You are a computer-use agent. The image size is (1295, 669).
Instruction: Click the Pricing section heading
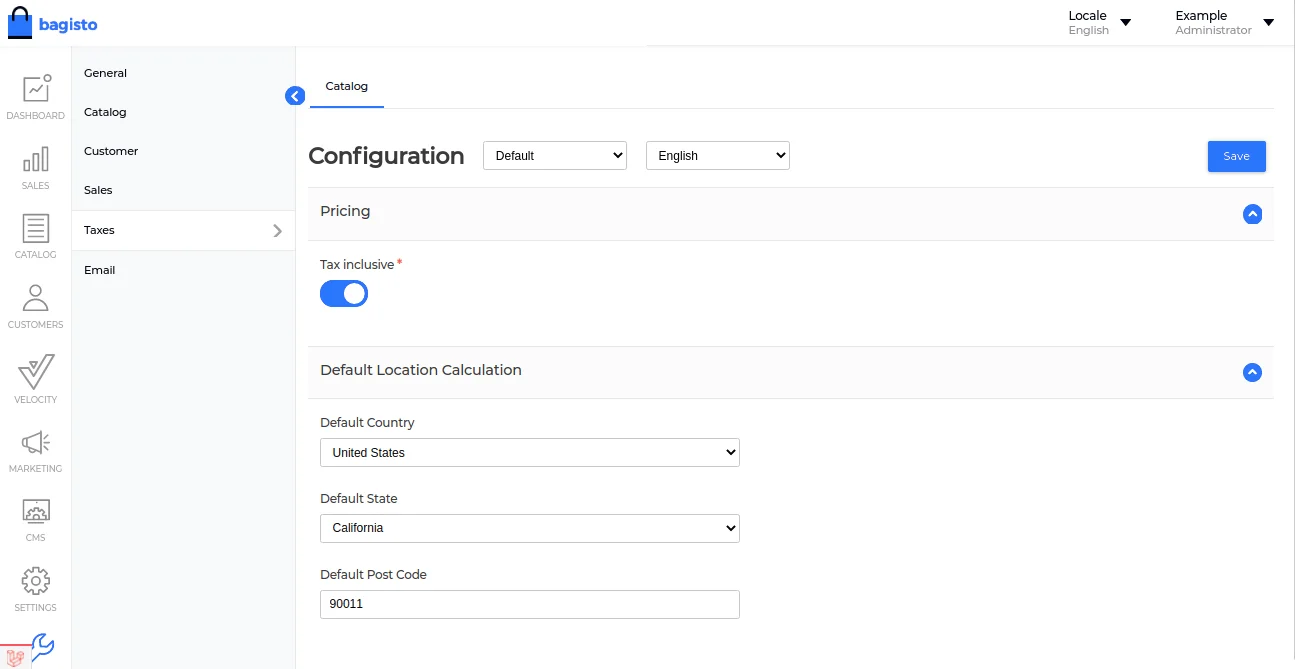(345, 211)
